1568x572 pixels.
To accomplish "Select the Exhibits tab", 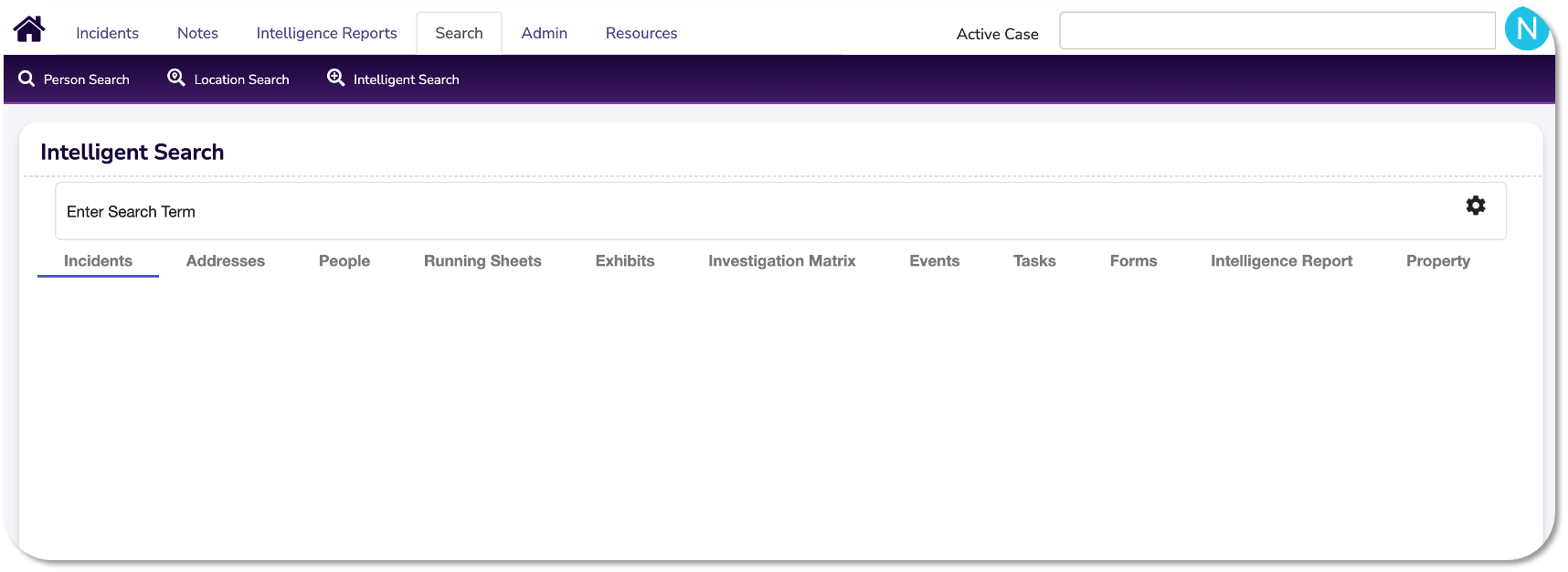I will (624, 261).
